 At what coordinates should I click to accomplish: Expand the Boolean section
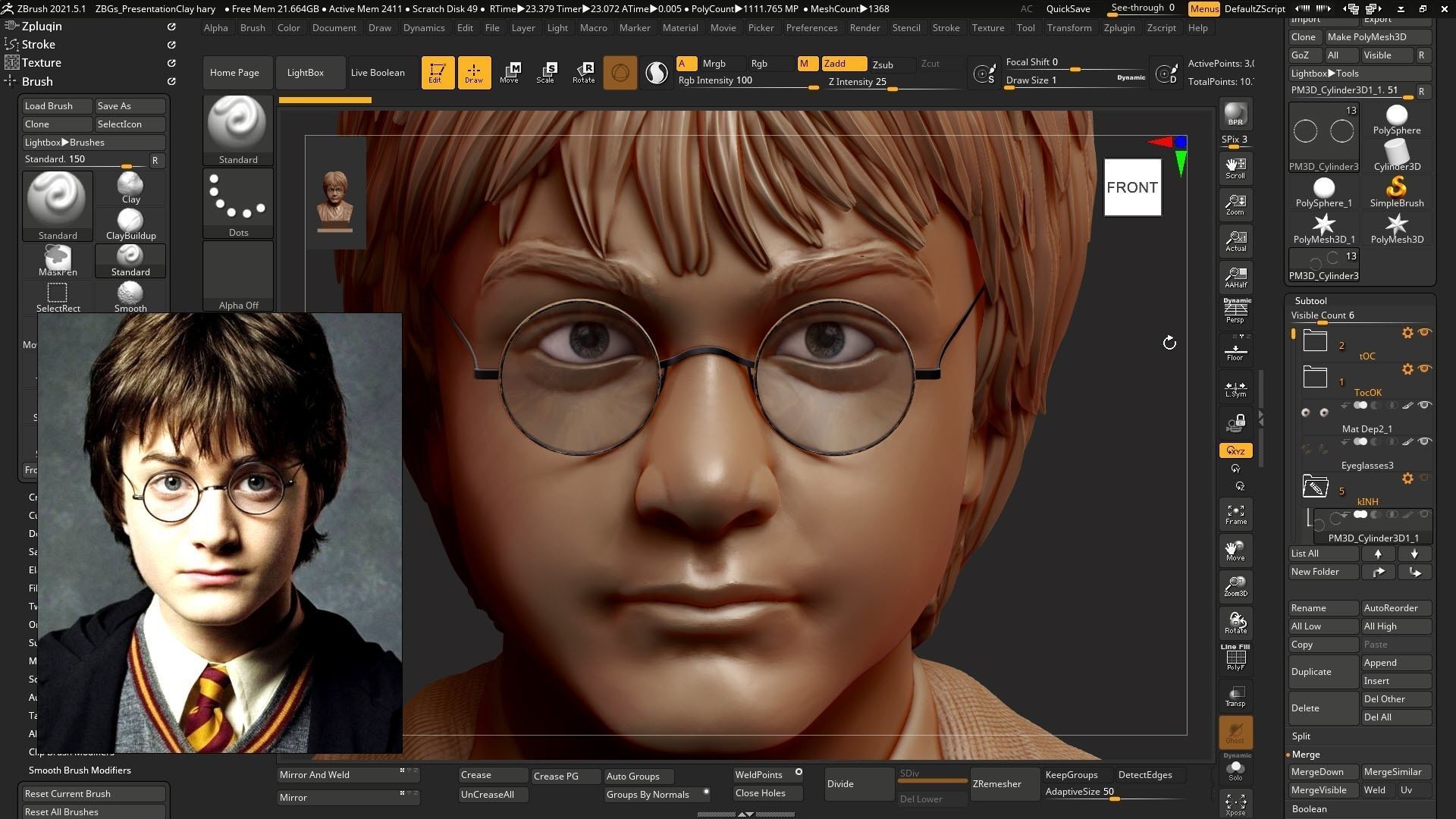tap(1309, 809)
